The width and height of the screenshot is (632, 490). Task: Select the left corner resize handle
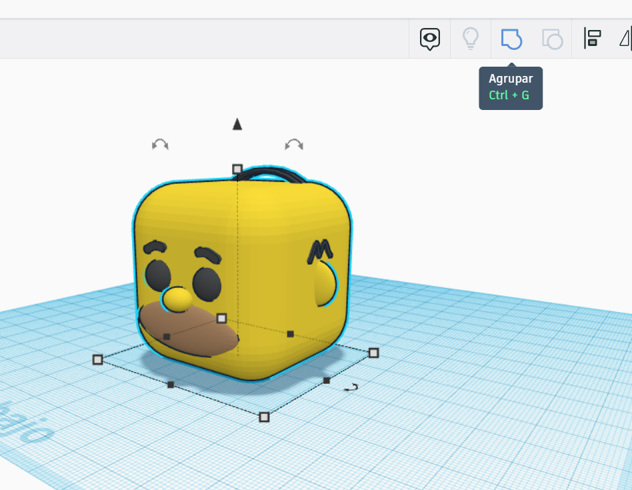coord(98,359)
